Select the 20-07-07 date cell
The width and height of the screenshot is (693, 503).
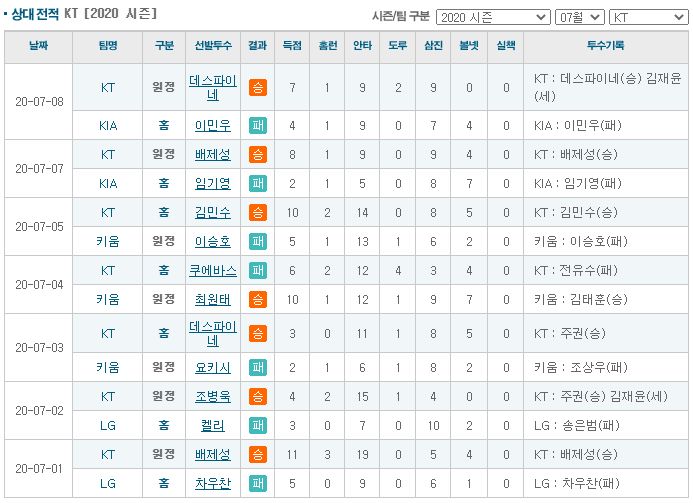tap(39, 168)
